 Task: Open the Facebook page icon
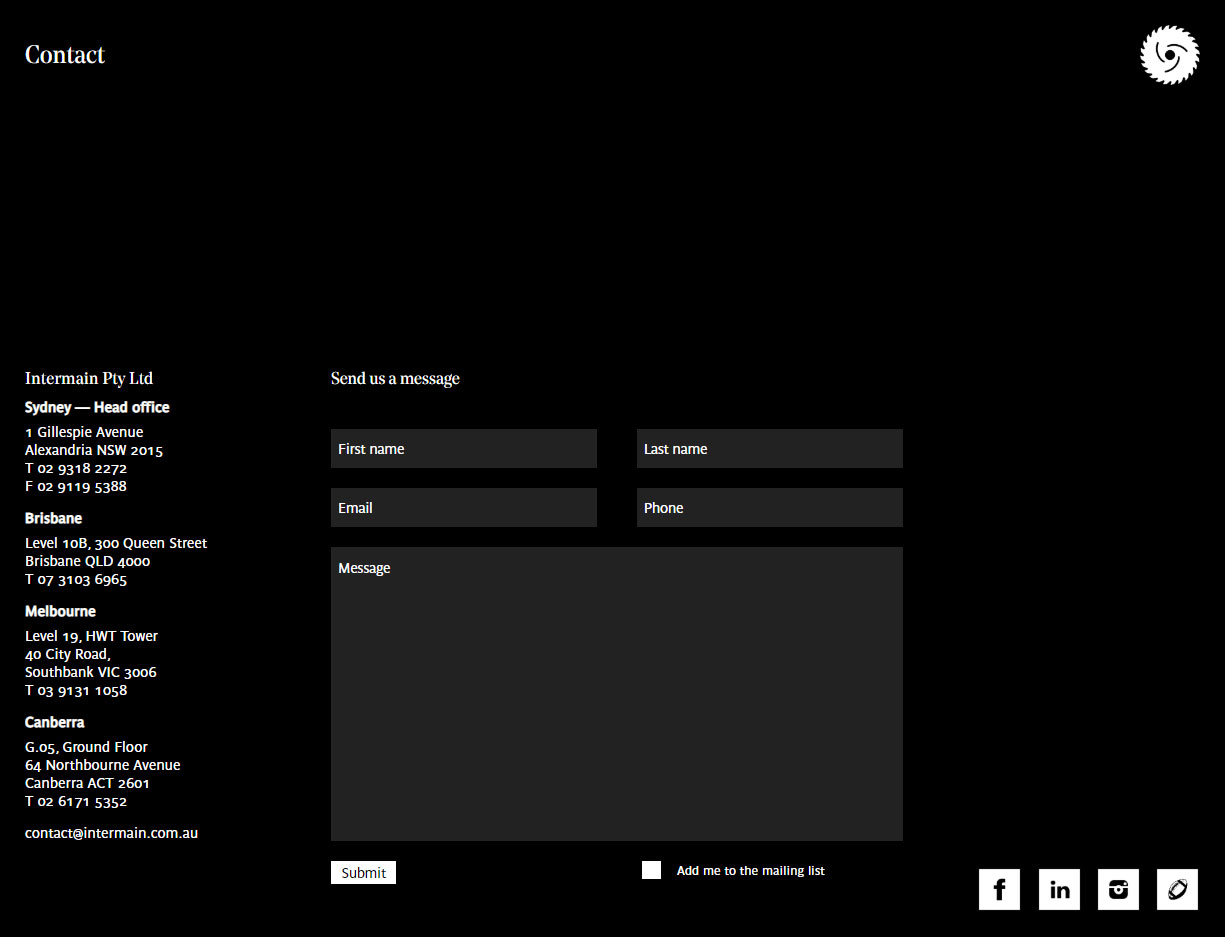pos(999,889)
